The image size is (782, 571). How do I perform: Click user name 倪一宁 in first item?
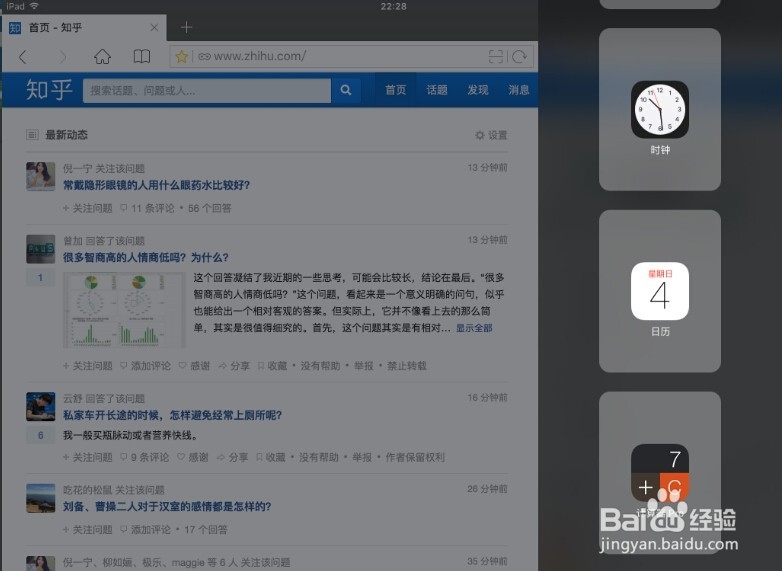(78, 168)
